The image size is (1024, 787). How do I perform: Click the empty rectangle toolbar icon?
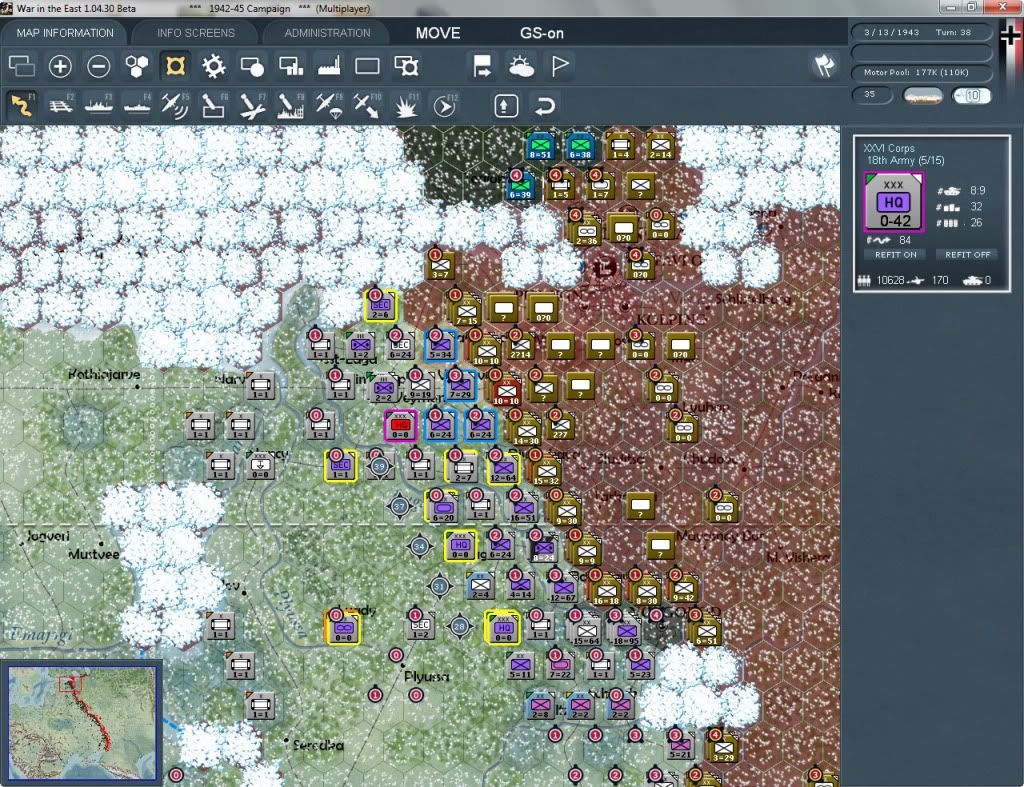tap(367, 66)
